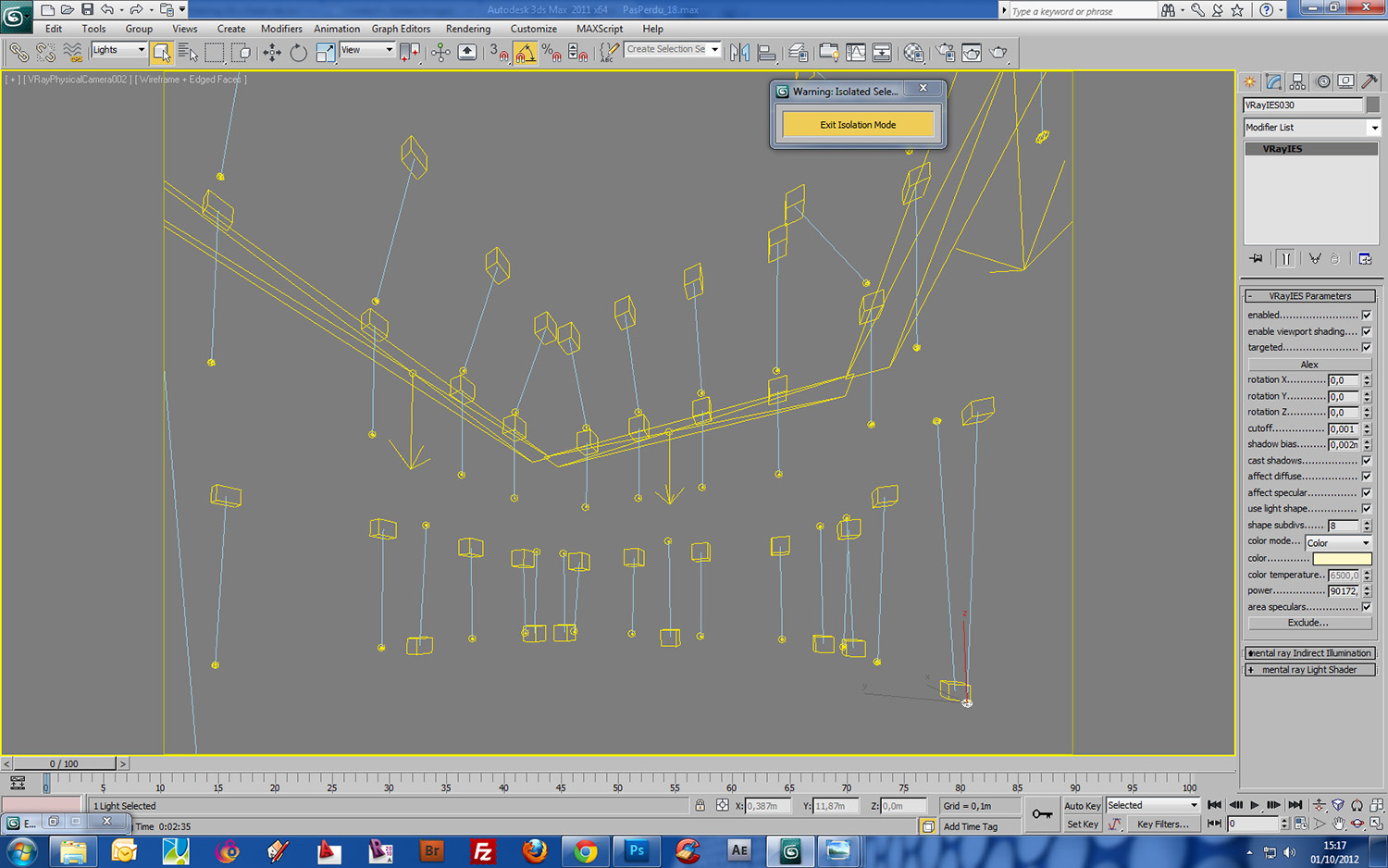Image resolution: width=1388 pixels, height=868 pixels.
Task: Click the Pin Stack icon
Action: [x=1256, y=259]
